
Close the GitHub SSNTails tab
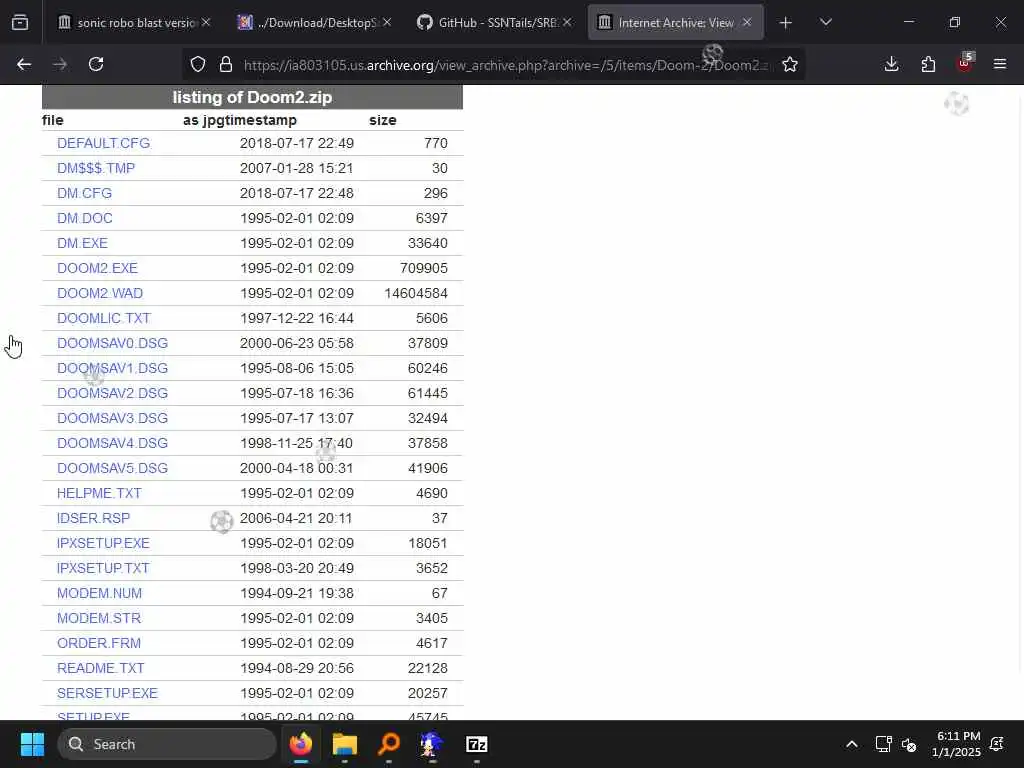point(567,22)
